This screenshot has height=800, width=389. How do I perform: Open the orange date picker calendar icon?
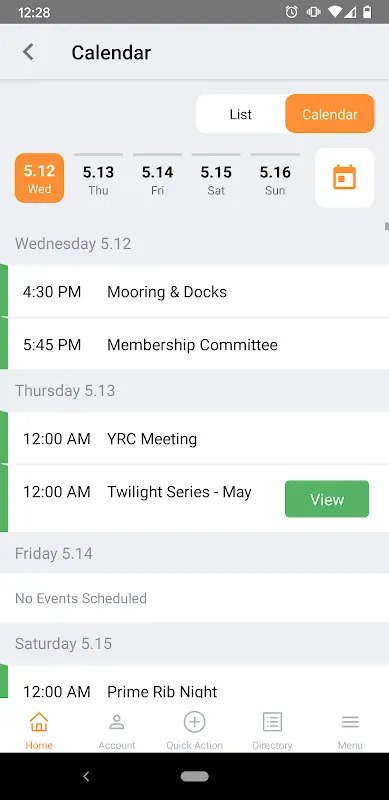pyautogui.click(x=345, y=178)
